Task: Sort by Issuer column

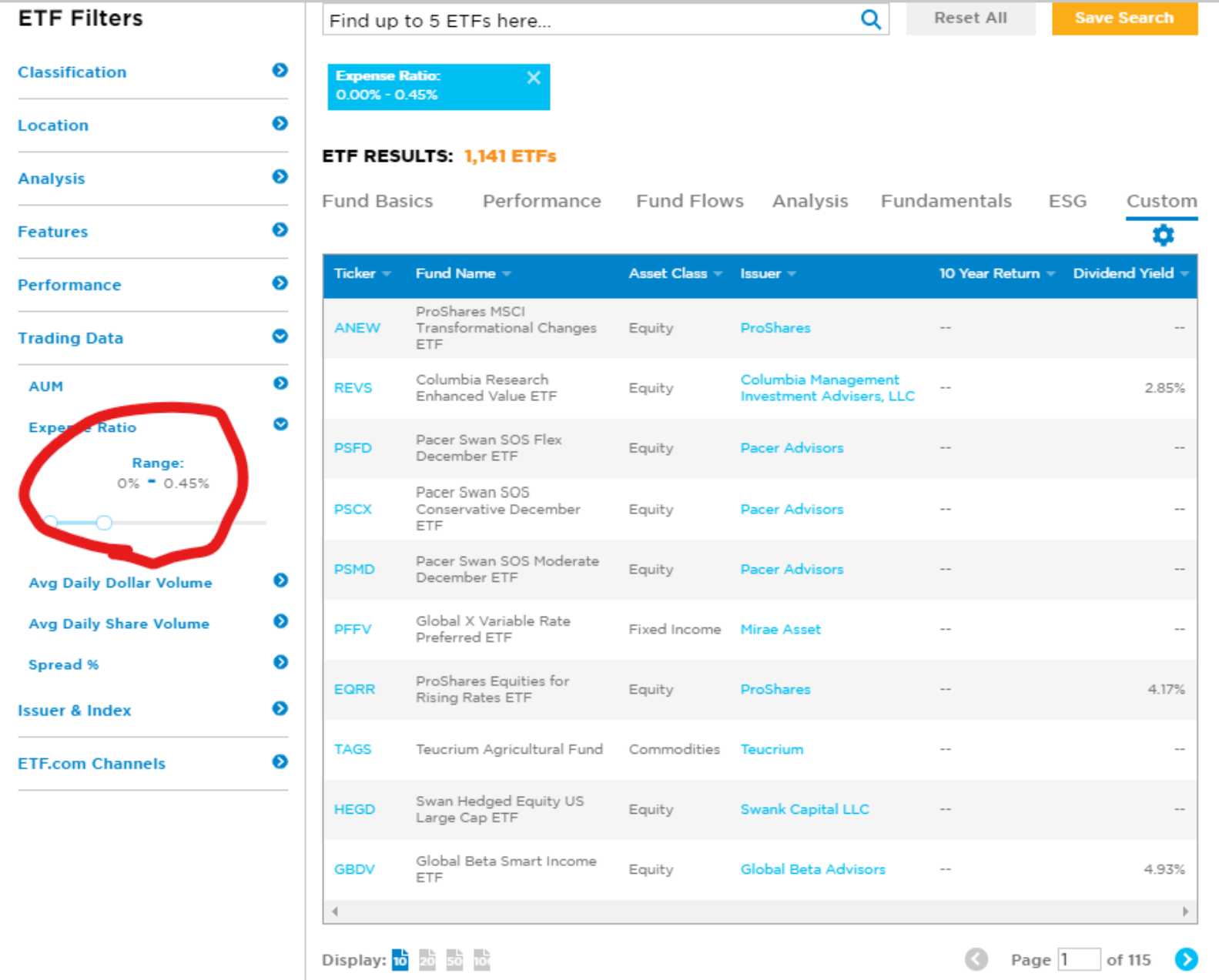Action: [768, 273]
